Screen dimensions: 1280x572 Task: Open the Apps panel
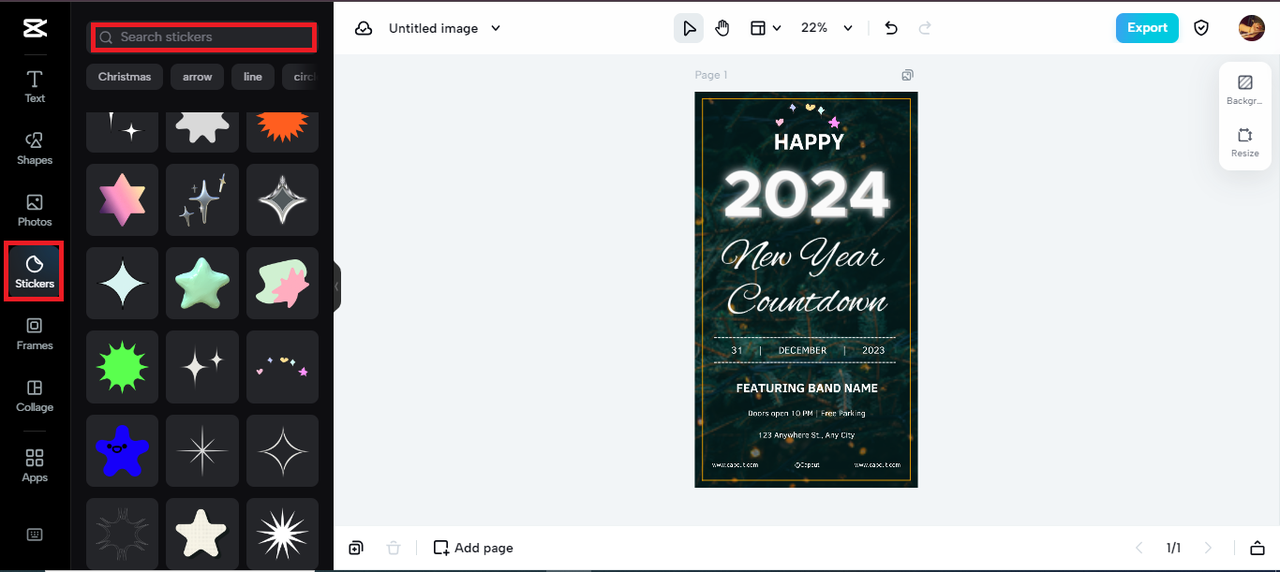point(35,466)
